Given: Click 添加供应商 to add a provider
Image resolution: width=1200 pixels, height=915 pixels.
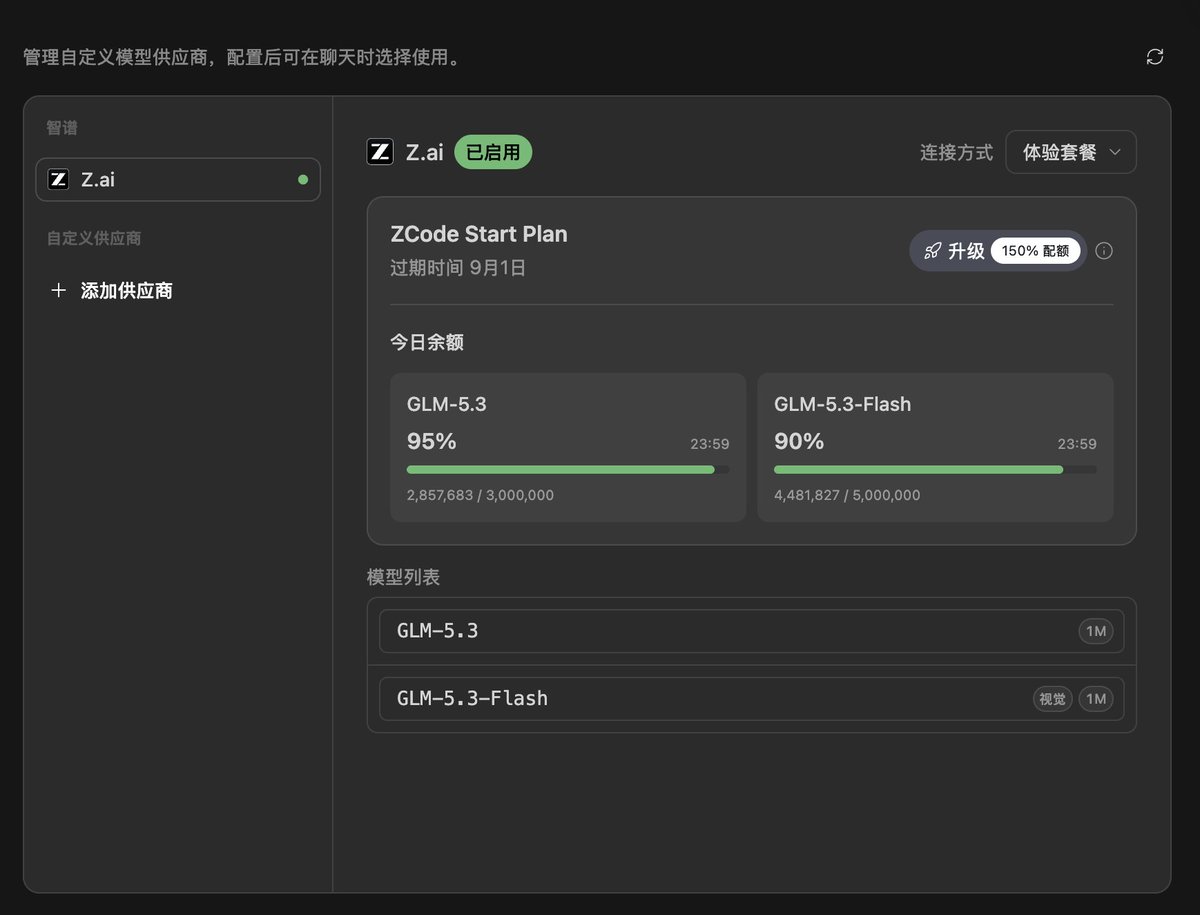Looking at the screenshot, I should [127, 291].
